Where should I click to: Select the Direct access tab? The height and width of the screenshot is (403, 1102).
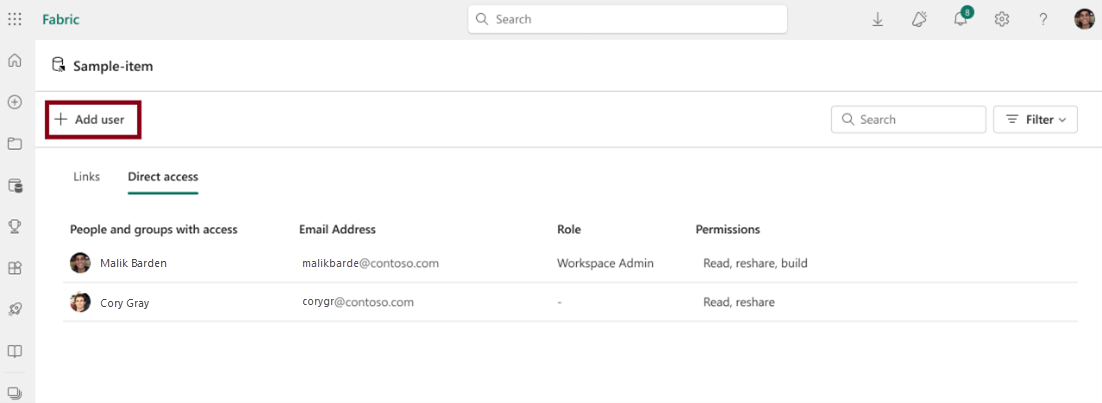pos(163,177)
